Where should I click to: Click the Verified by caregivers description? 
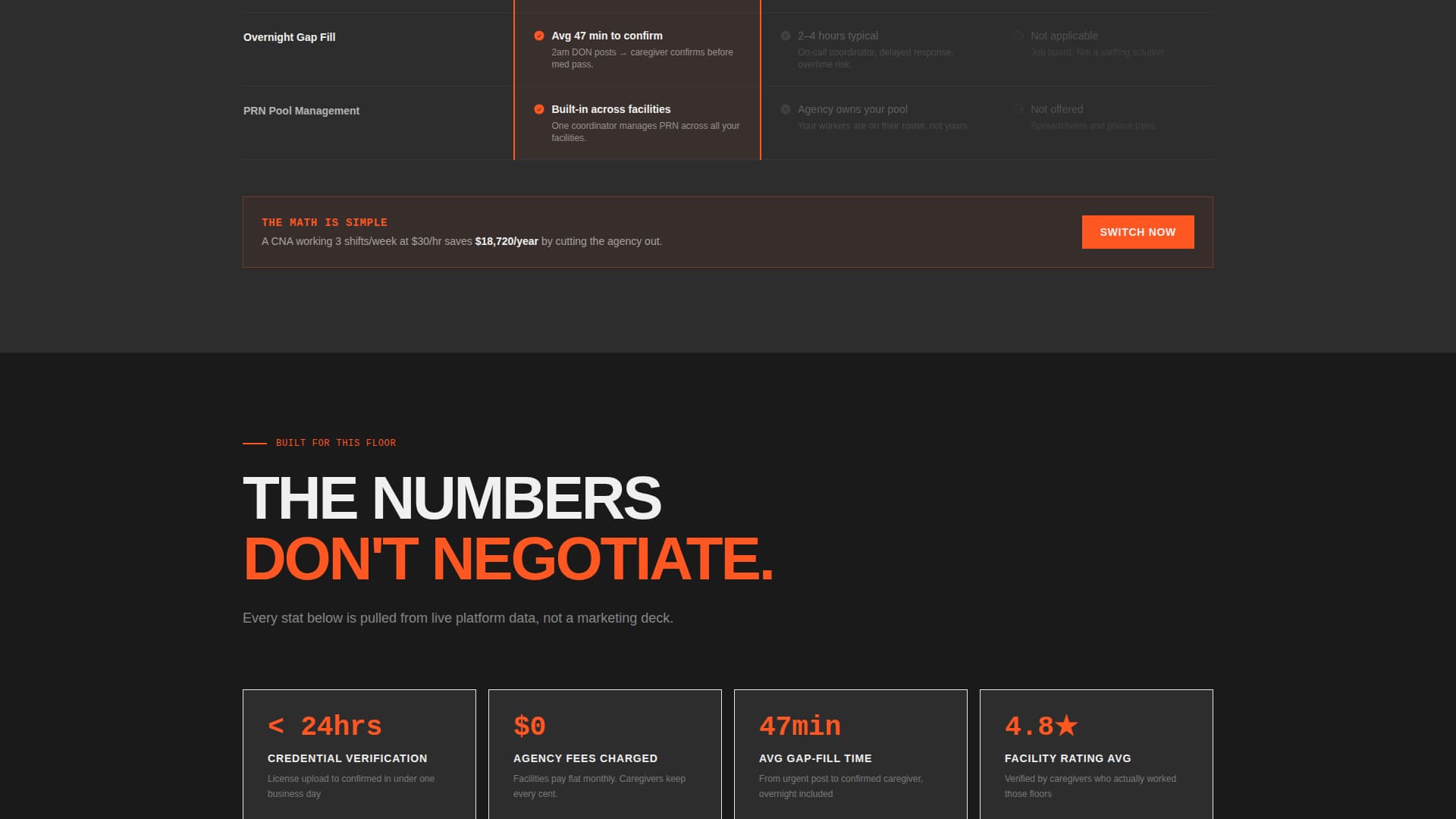(1090, 786)
